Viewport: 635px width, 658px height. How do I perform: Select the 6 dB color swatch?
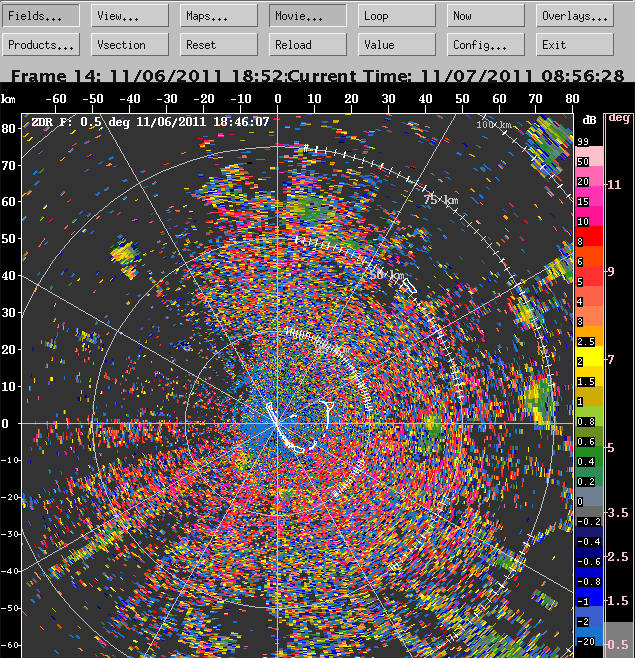point(589,256)
